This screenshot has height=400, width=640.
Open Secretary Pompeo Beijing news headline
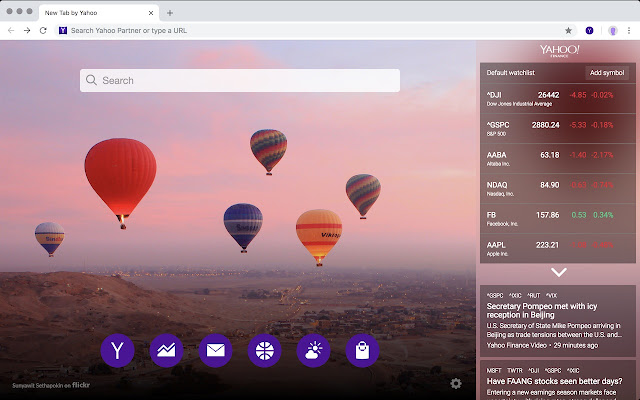(542, 311)
